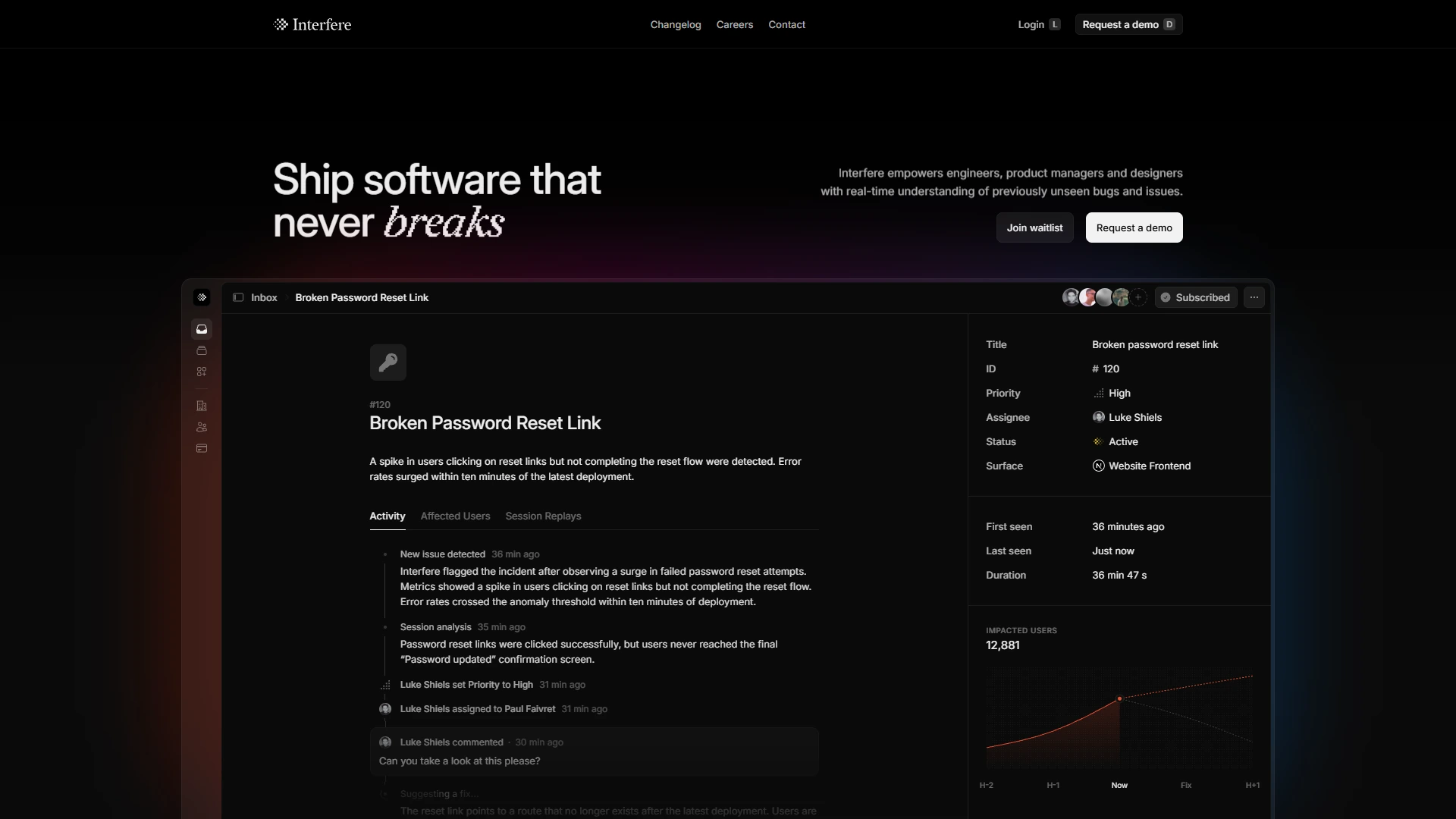Open the three-dot more options menu
Screen dimensions: 1456x819
1254,297
